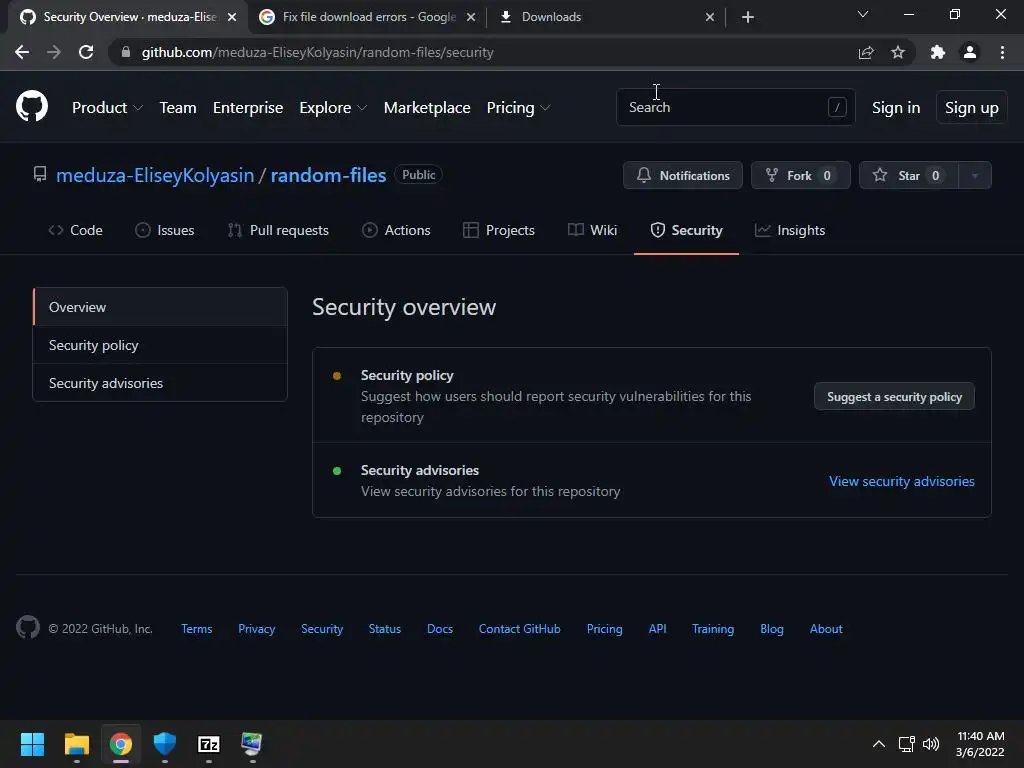The height and width of the screenshot is (768, 1024).
Task: Click the footer GitHub logo icon
Action: (27, 628)
